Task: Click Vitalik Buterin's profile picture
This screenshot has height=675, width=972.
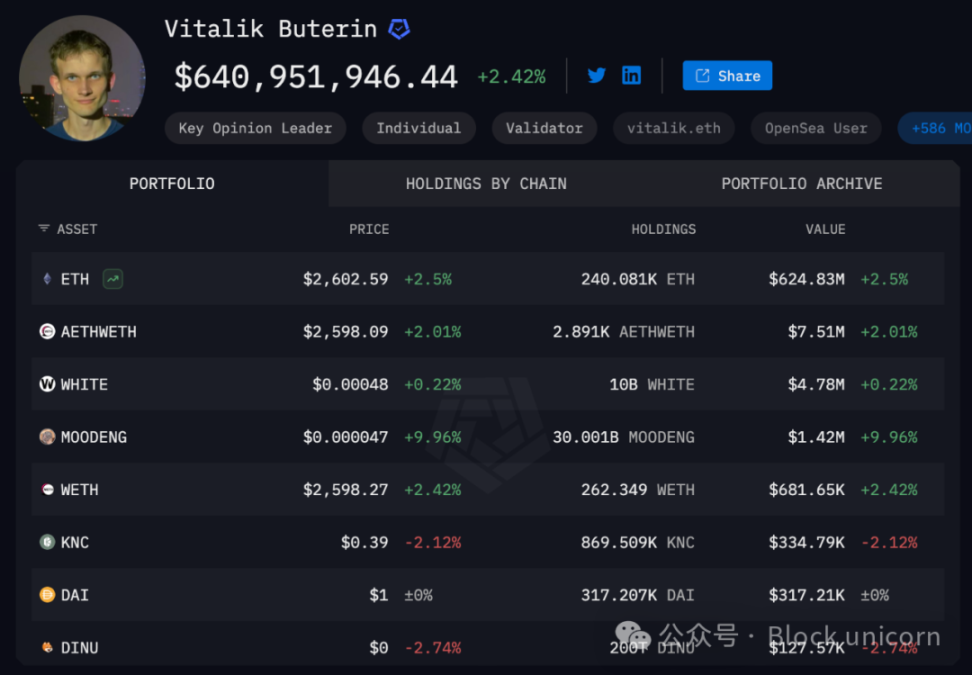Action: [x=82, y=77]
